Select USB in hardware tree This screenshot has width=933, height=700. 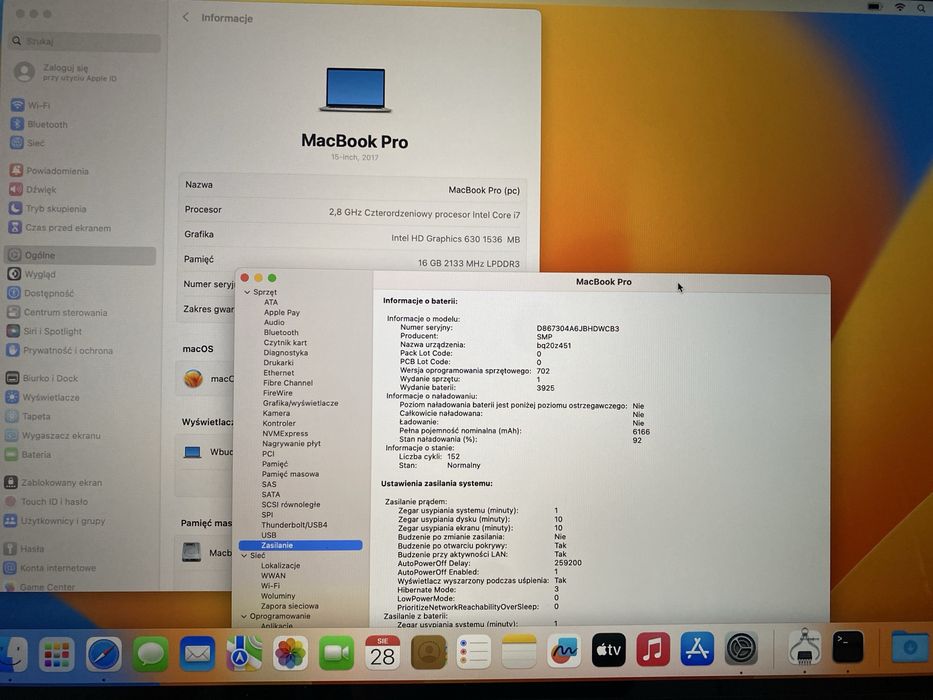pyautogui.click(x=268, y=535)
